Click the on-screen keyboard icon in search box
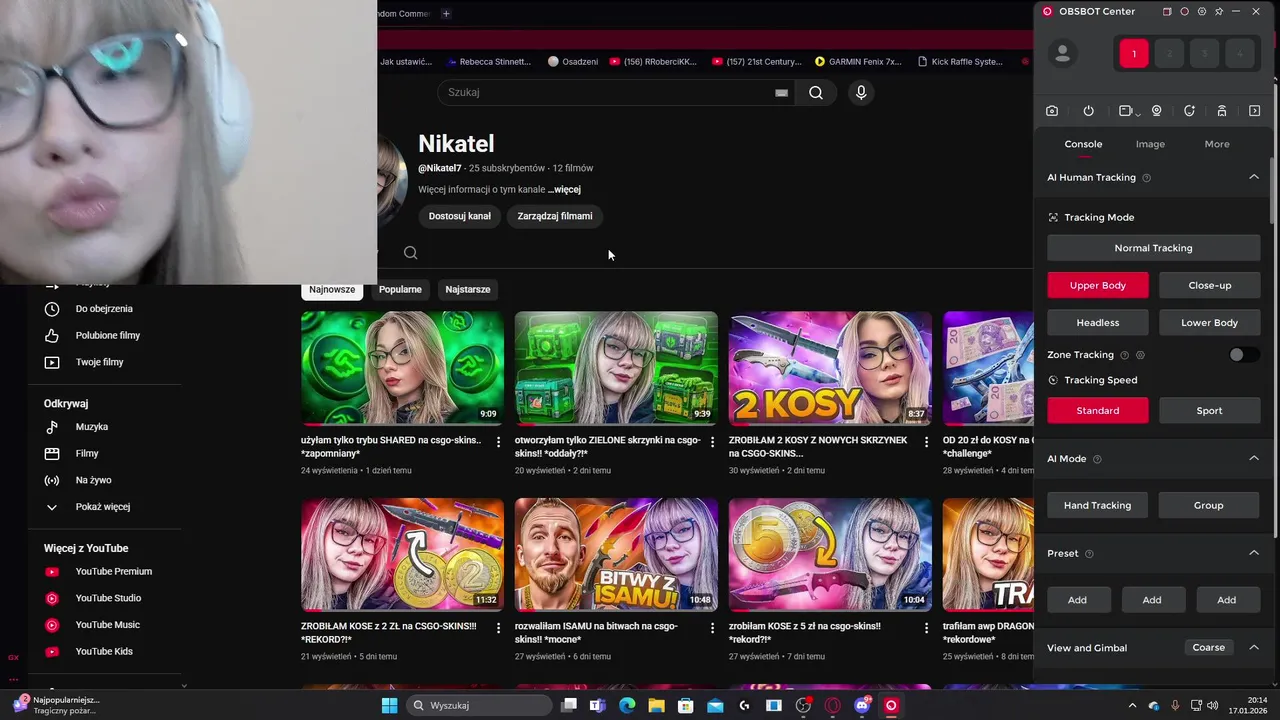This screenshot has width=1280, height=720. click(781, 93)
